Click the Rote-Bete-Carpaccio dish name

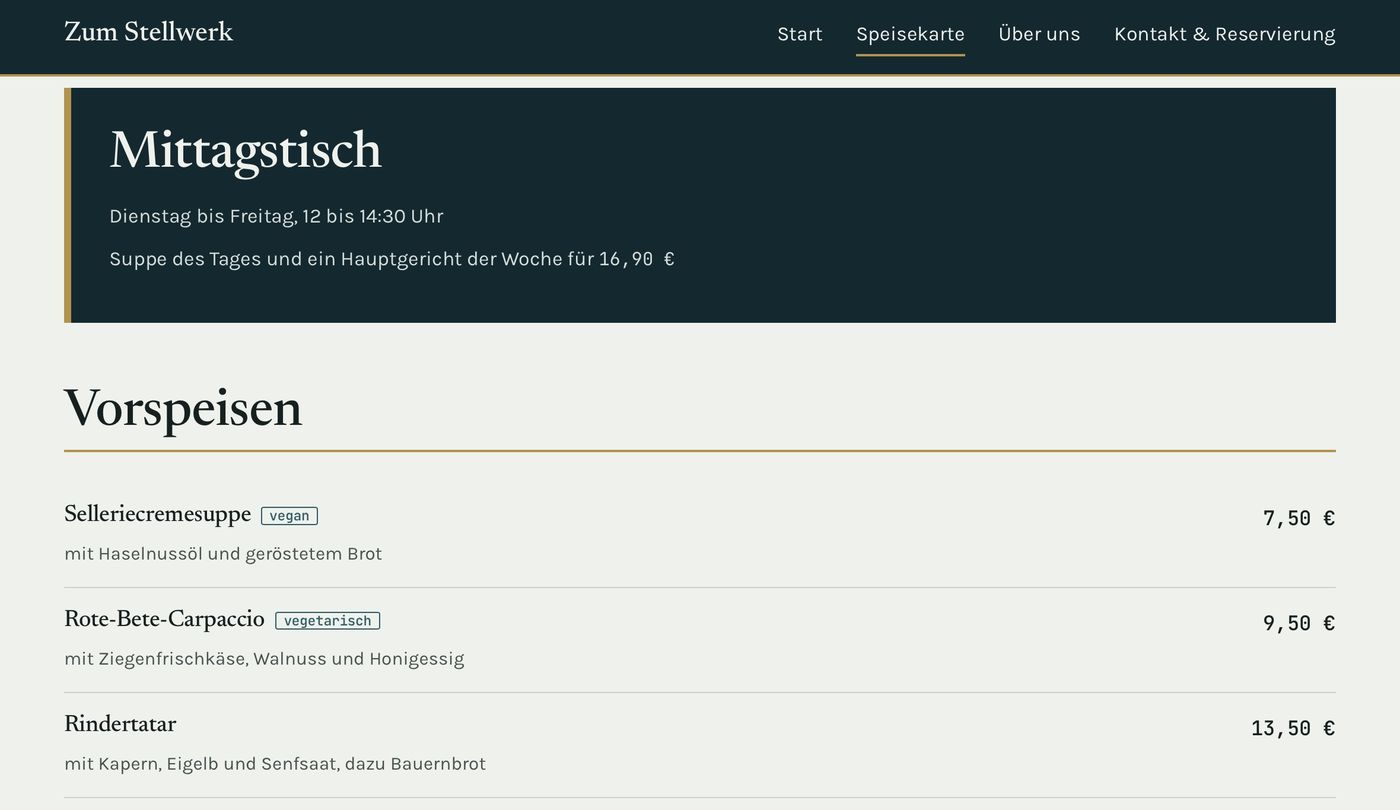tap(164, 619)
